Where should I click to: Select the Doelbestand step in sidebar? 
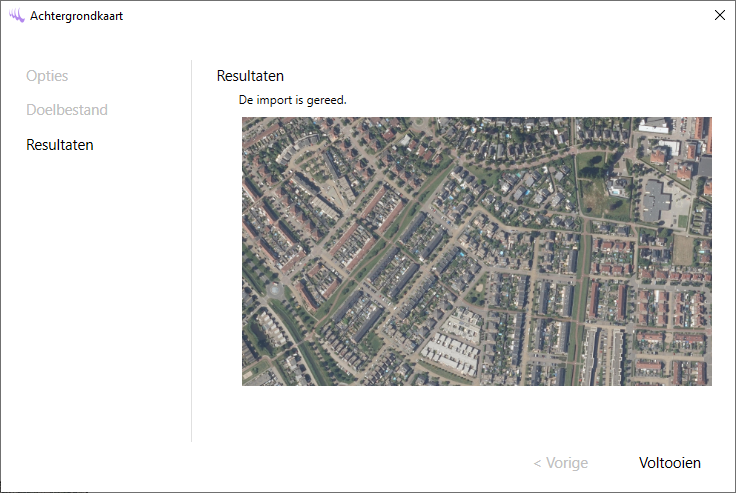[x=67, y=110]
